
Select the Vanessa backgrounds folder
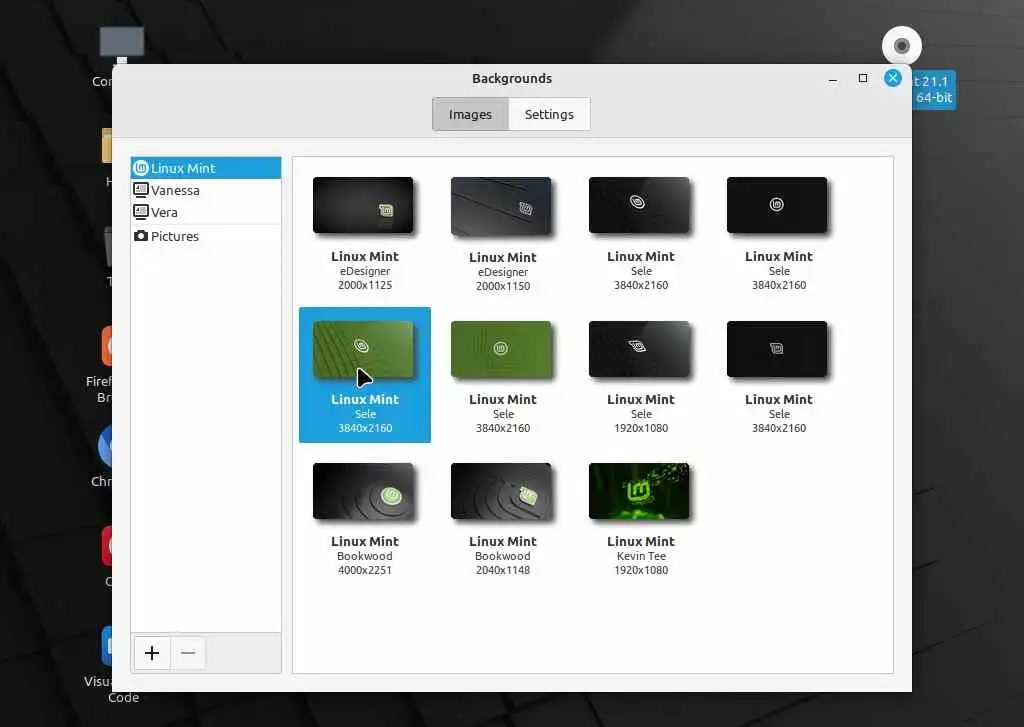point(206,190)
